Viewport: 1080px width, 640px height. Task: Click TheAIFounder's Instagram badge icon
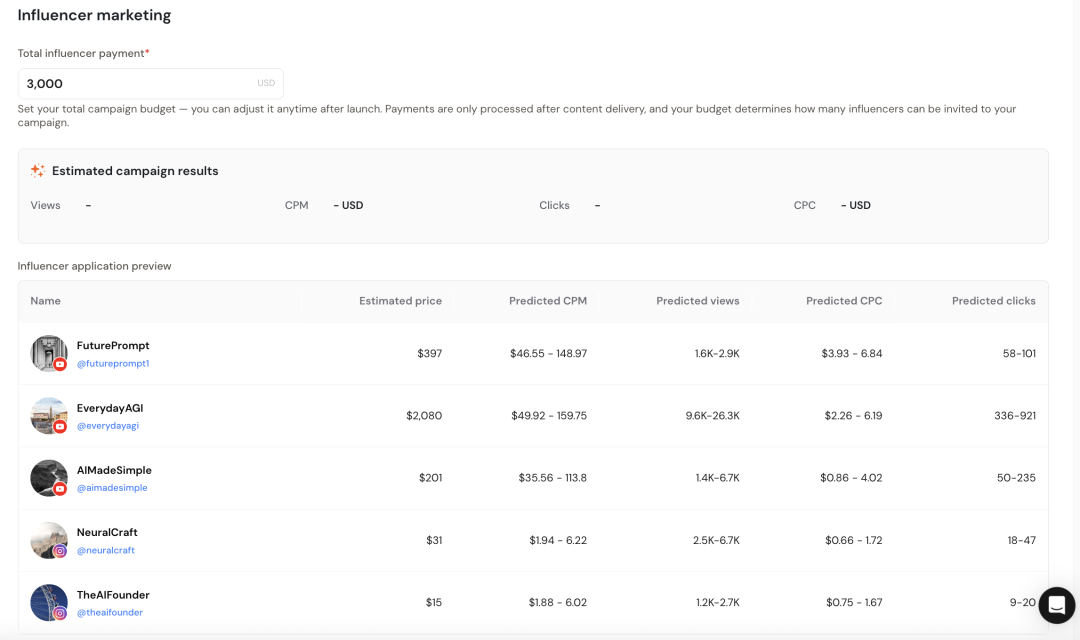(61, 613)
